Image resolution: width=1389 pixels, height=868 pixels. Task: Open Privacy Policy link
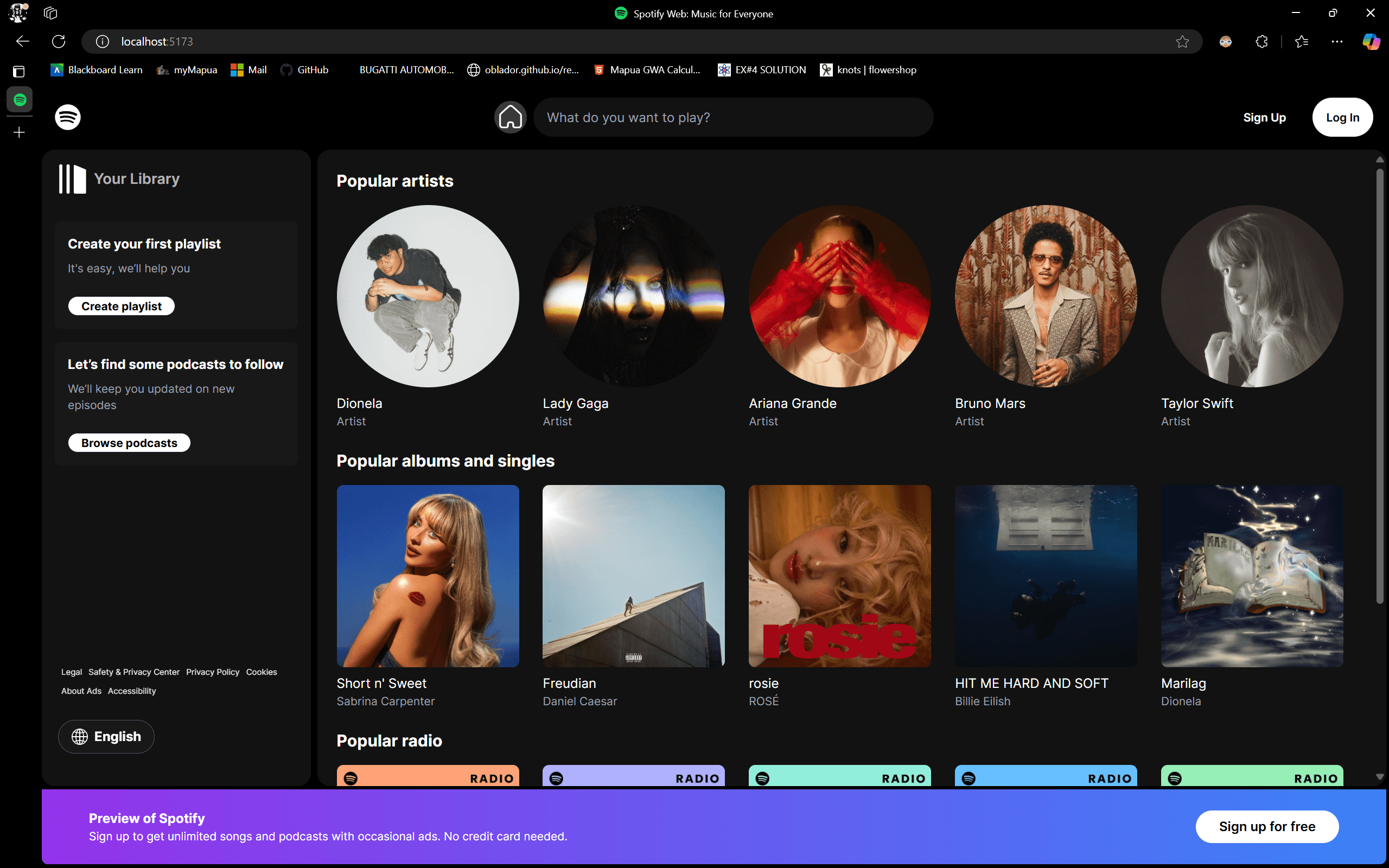[x=212, y=672]
